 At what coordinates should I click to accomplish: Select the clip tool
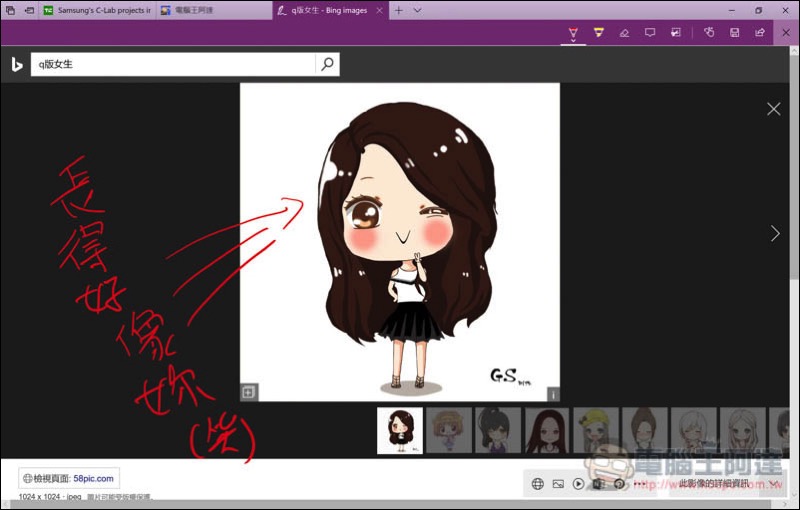676,33
